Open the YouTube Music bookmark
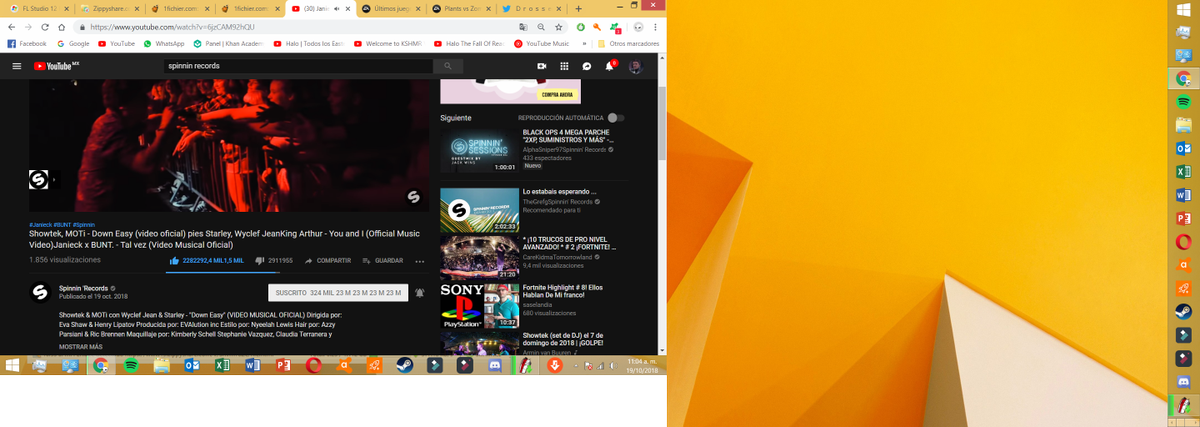 pos(542,44)
